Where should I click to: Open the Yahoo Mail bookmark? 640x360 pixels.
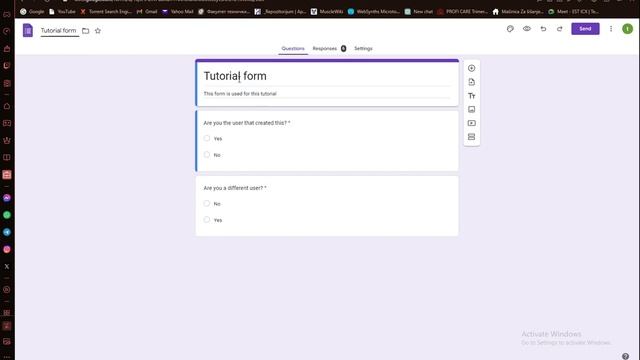click(x=178, y=12)
